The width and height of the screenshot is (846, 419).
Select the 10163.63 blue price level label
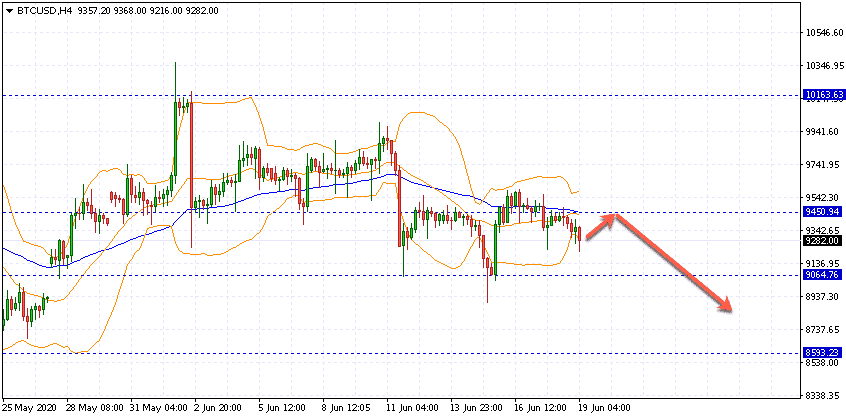(x=823, y=95)
